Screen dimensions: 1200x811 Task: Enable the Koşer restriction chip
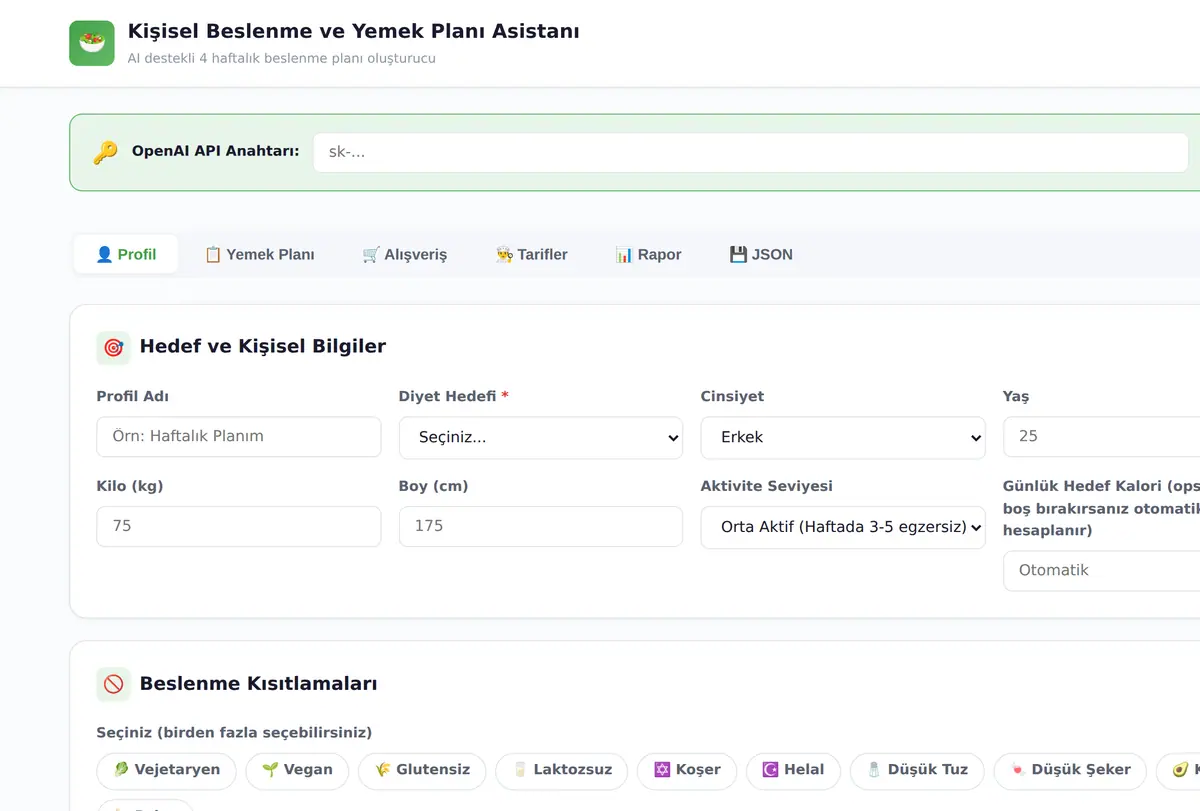click(687, 770)
